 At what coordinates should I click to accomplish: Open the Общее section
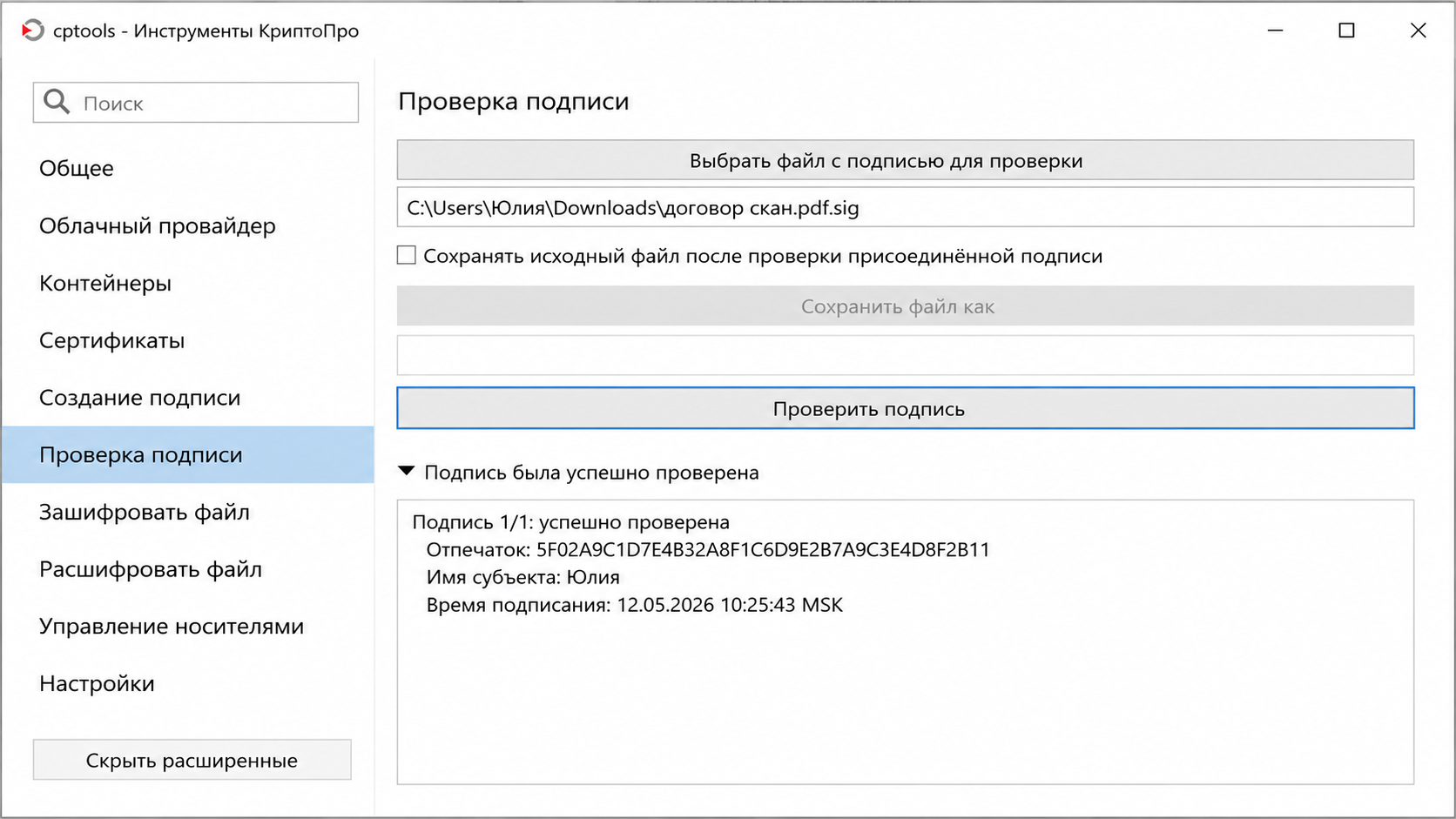188,168
